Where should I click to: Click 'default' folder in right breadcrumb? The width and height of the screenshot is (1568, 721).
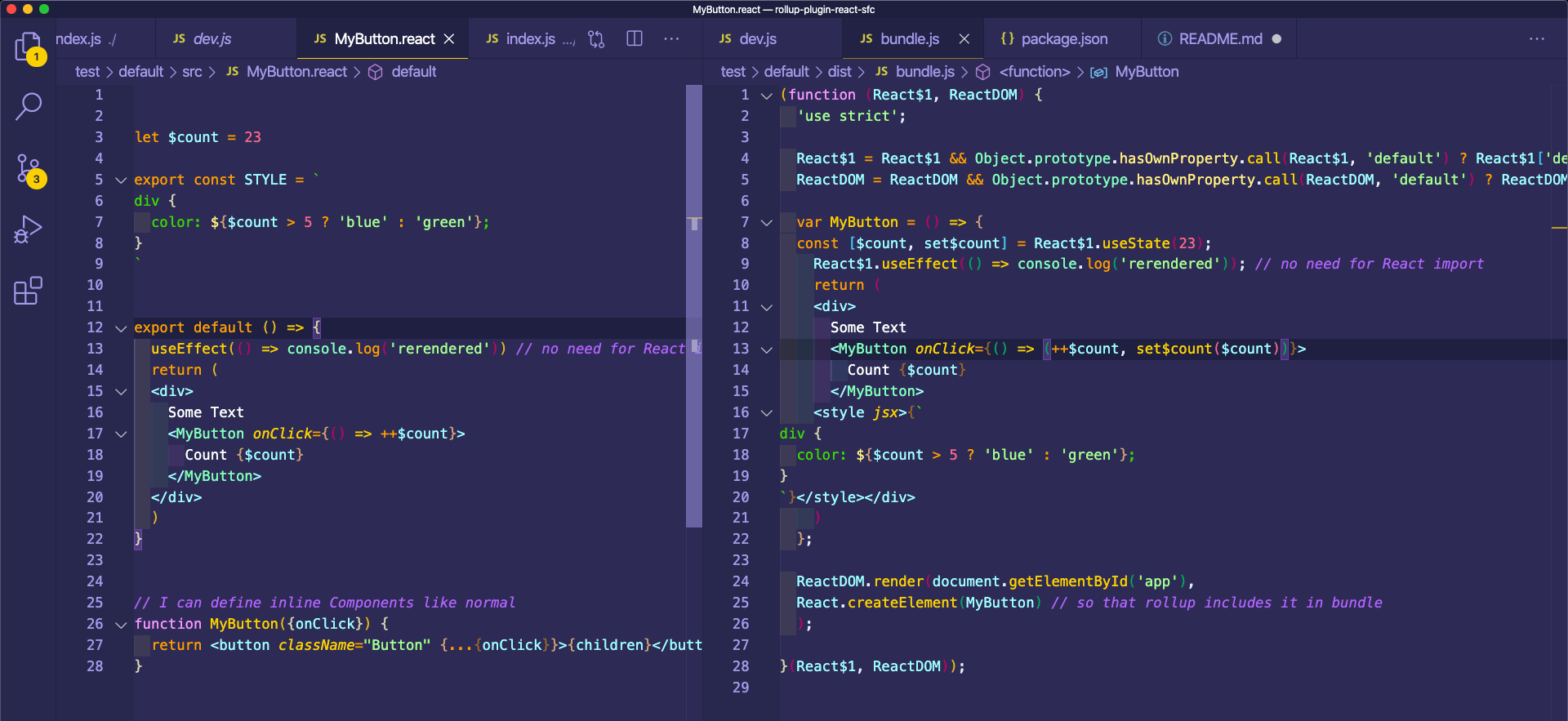(786, 72)
